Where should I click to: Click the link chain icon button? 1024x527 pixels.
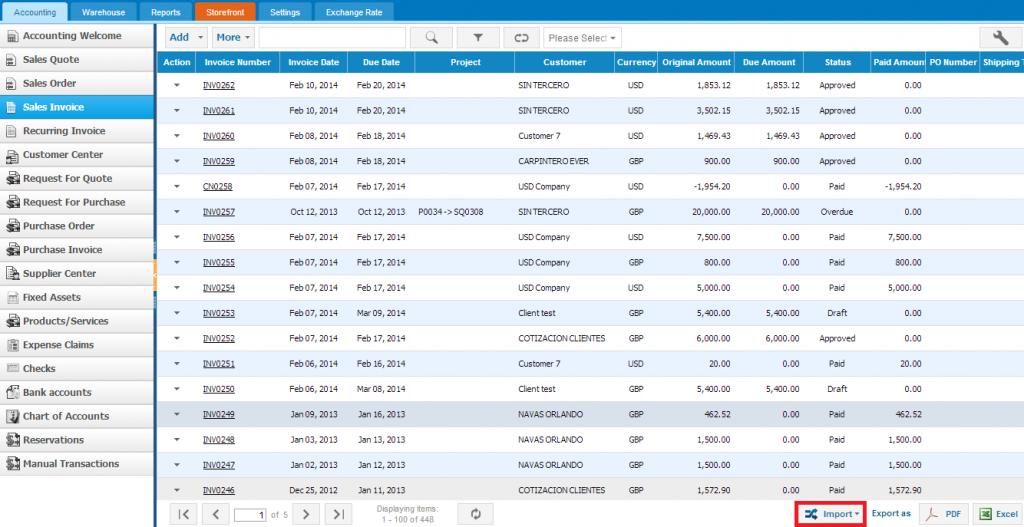point(521,38)
